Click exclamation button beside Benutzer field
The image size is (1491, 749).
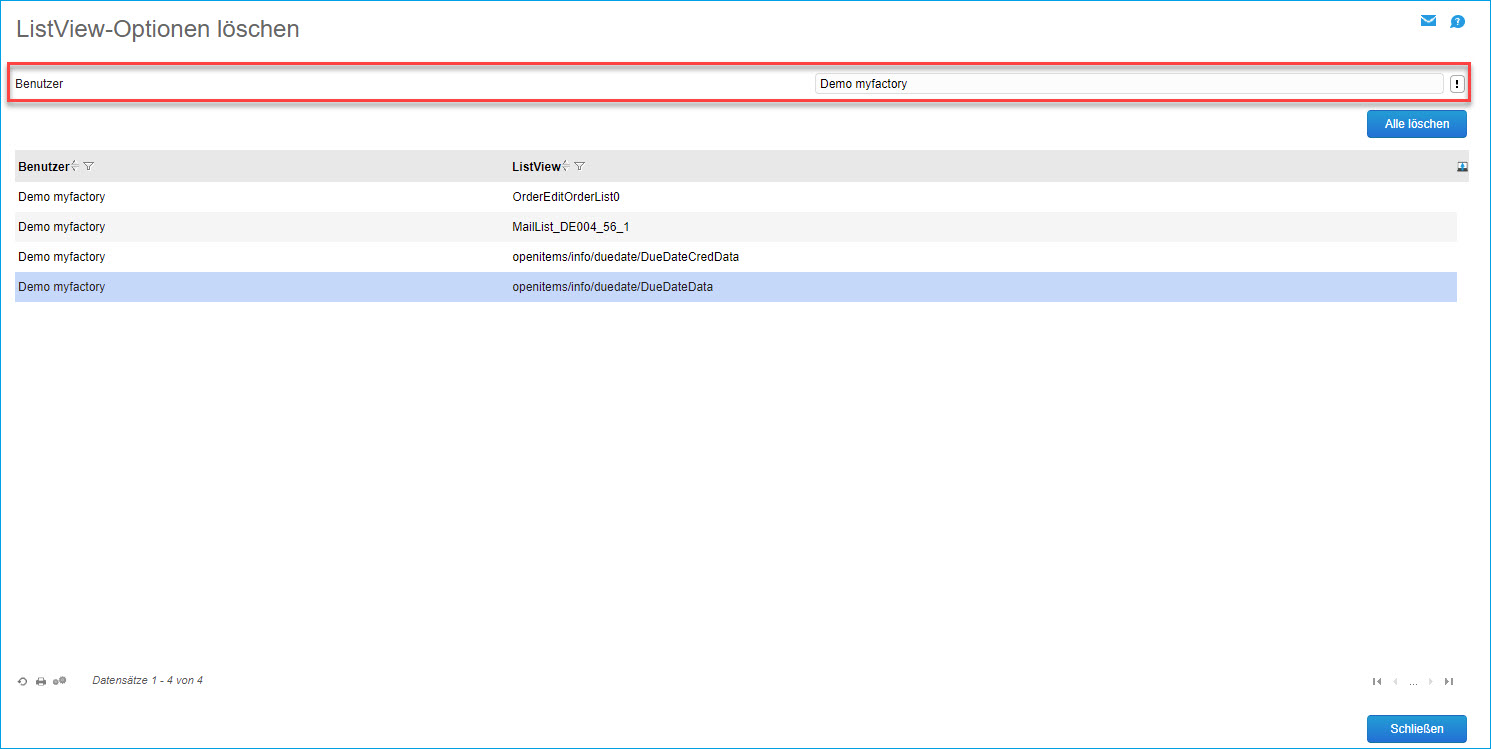[1457, 84]
